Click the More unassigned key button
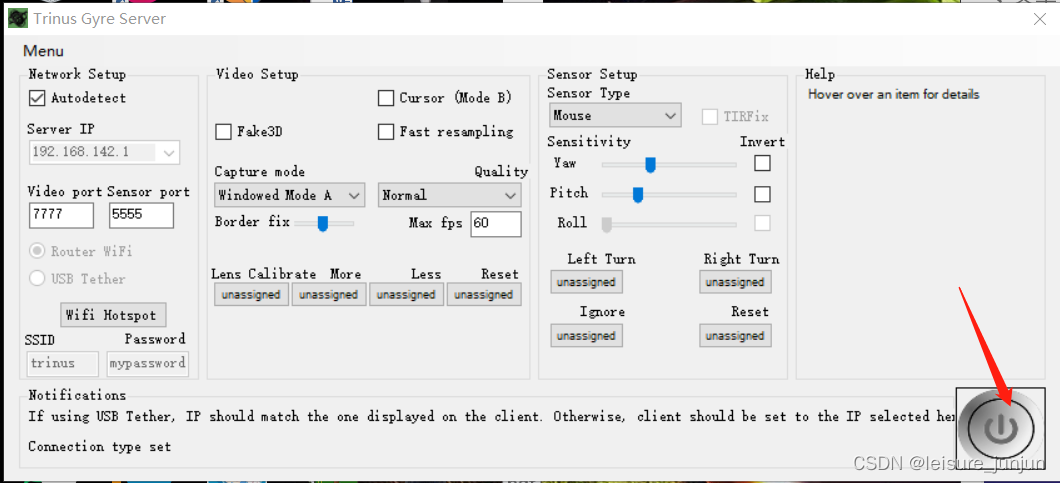The width and height of the screenshot is (1060, 483). point(329,295)
